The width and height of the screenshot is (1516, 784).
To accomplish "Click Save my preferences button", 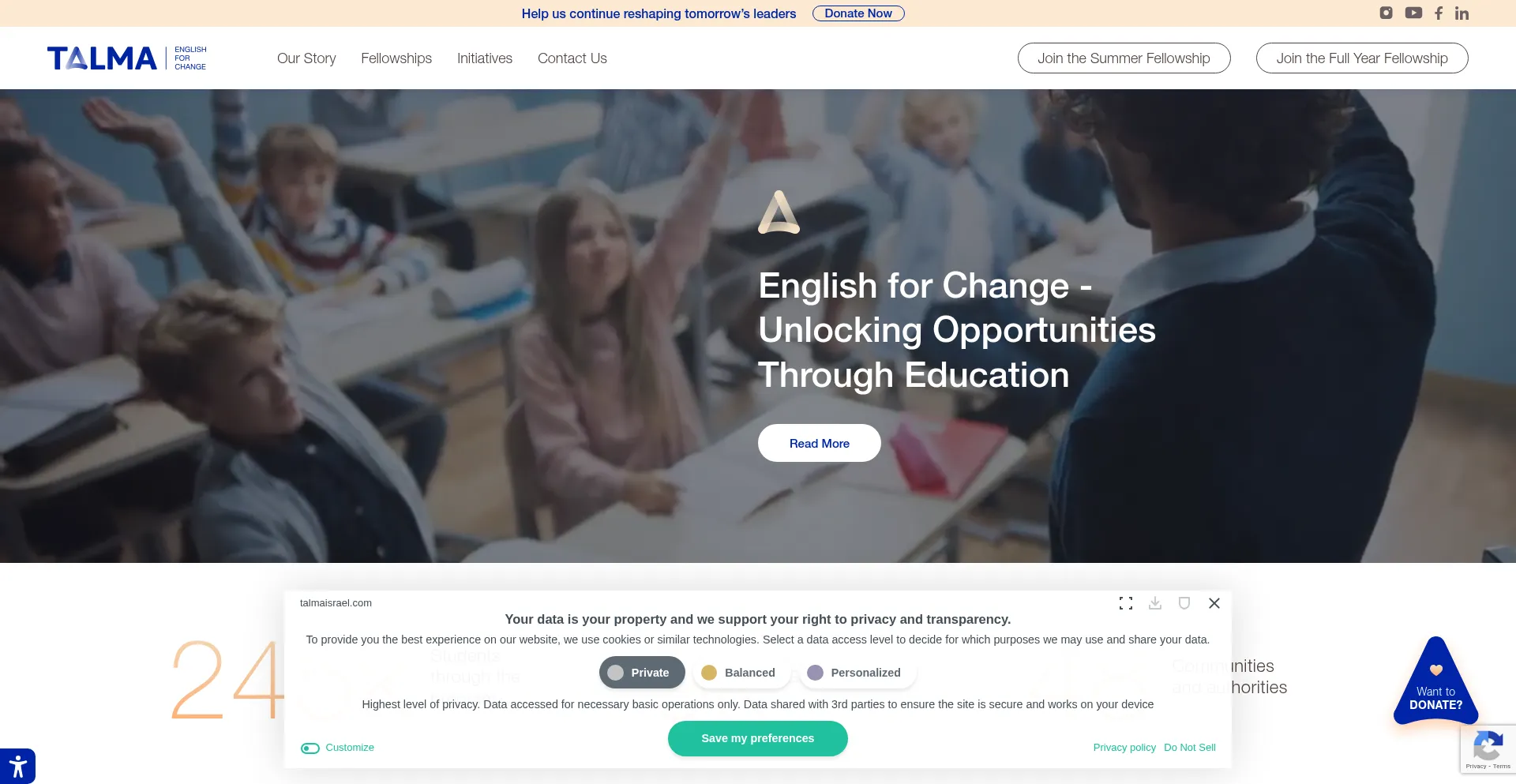I will click(758, 738).
